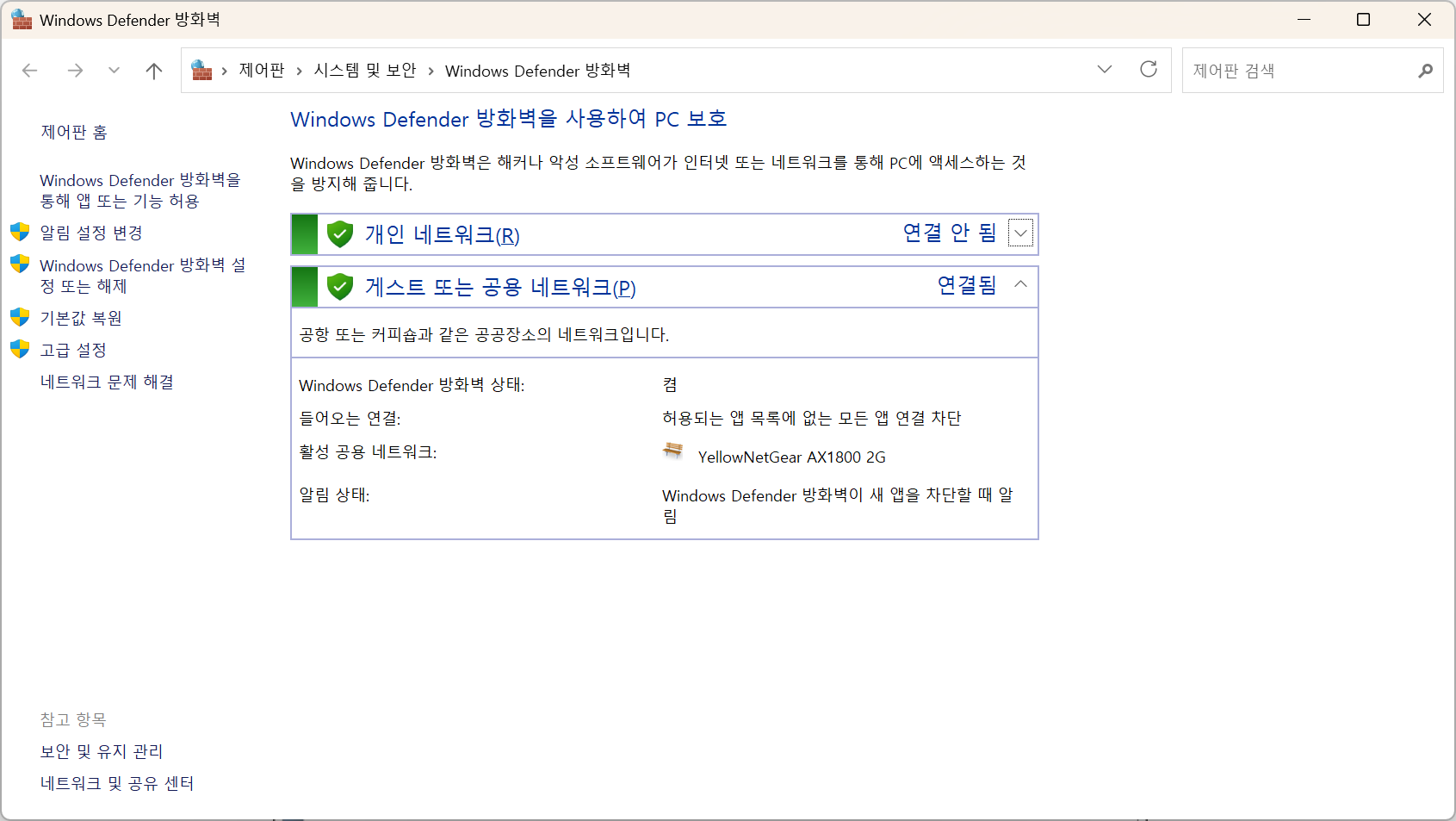This screenshot has width=1456, height=821.
Task: Expand chevron after 제어판 breadcrumb
Action: (x=299, y=72)
